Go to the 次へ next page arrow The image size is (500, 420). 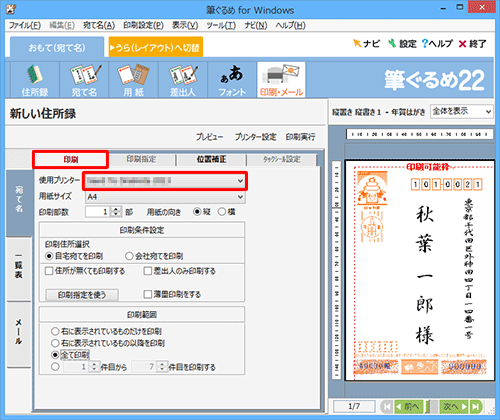point(455,406)
